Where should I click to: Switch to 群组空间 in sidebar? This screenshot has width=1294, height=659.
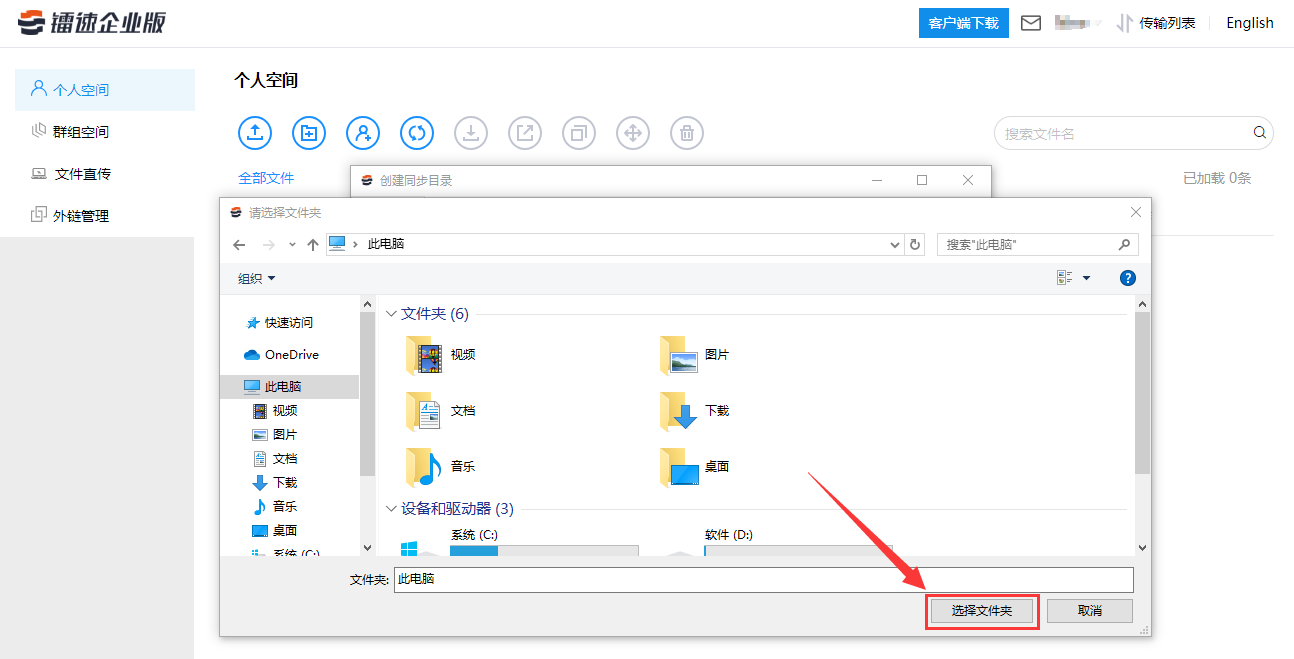click(70, 131)
